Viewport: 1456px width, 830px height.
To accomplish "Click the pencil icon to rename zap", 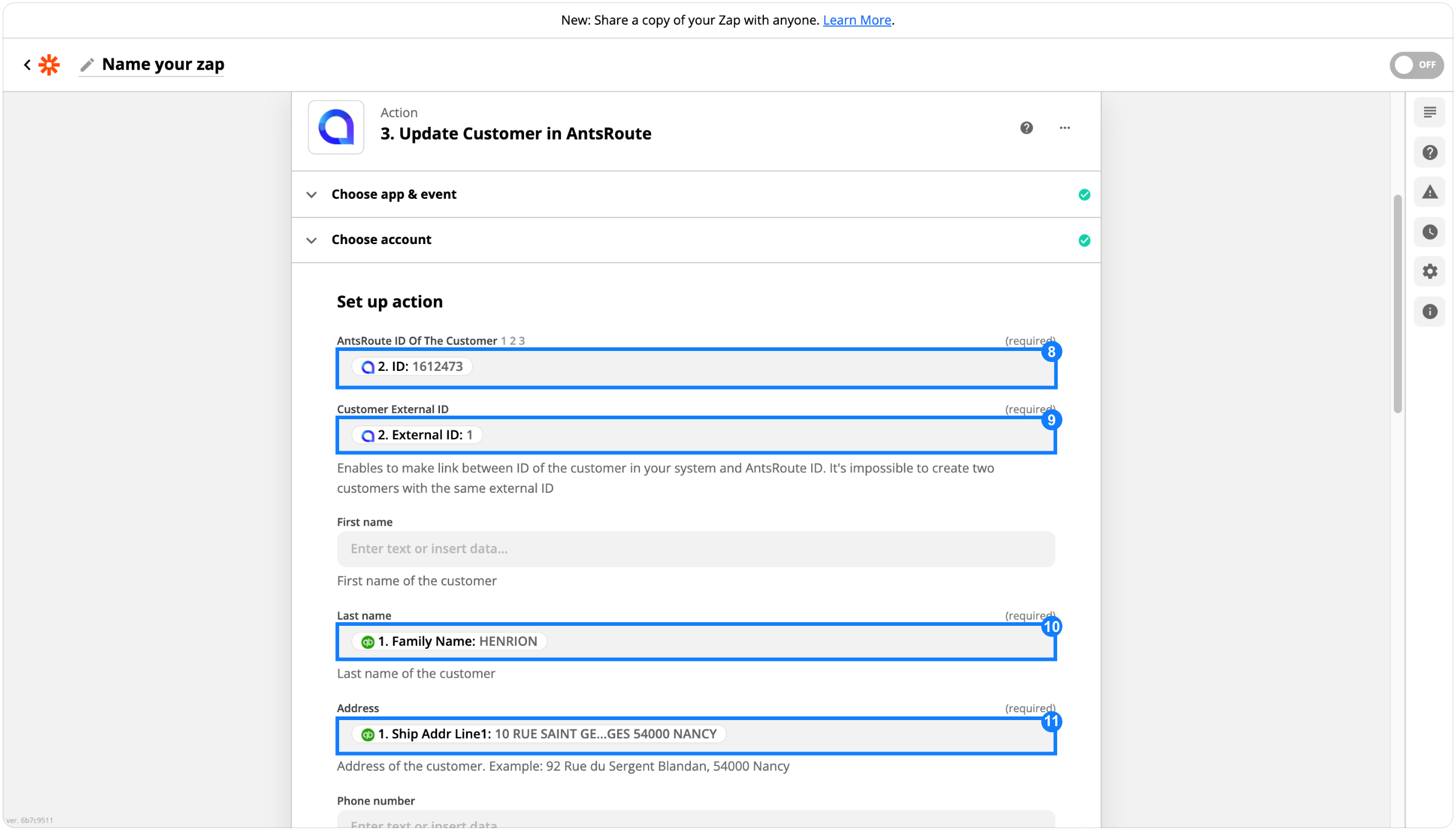I will coord(87,65).
